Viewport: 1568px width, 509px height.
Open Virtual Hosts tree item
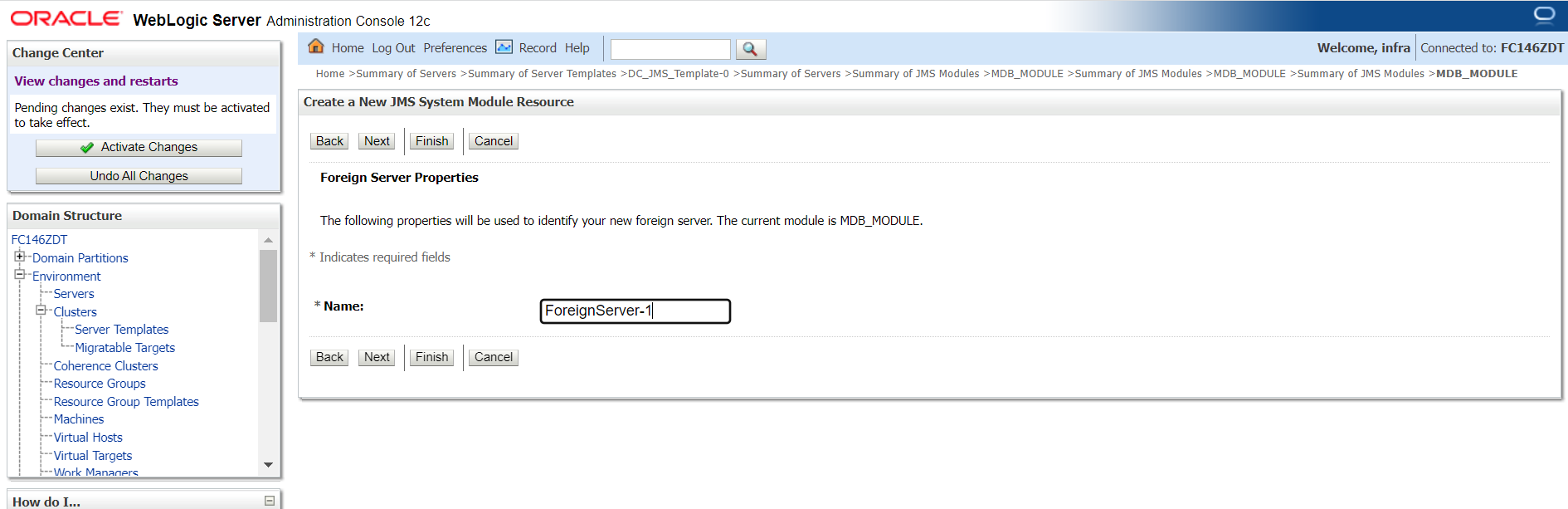point(88,438)
